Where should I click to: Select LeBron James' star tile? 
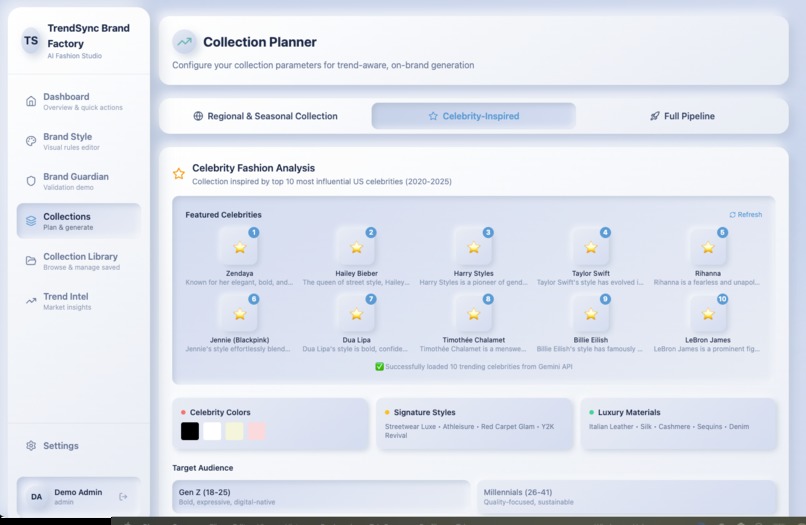click(708, 314)
